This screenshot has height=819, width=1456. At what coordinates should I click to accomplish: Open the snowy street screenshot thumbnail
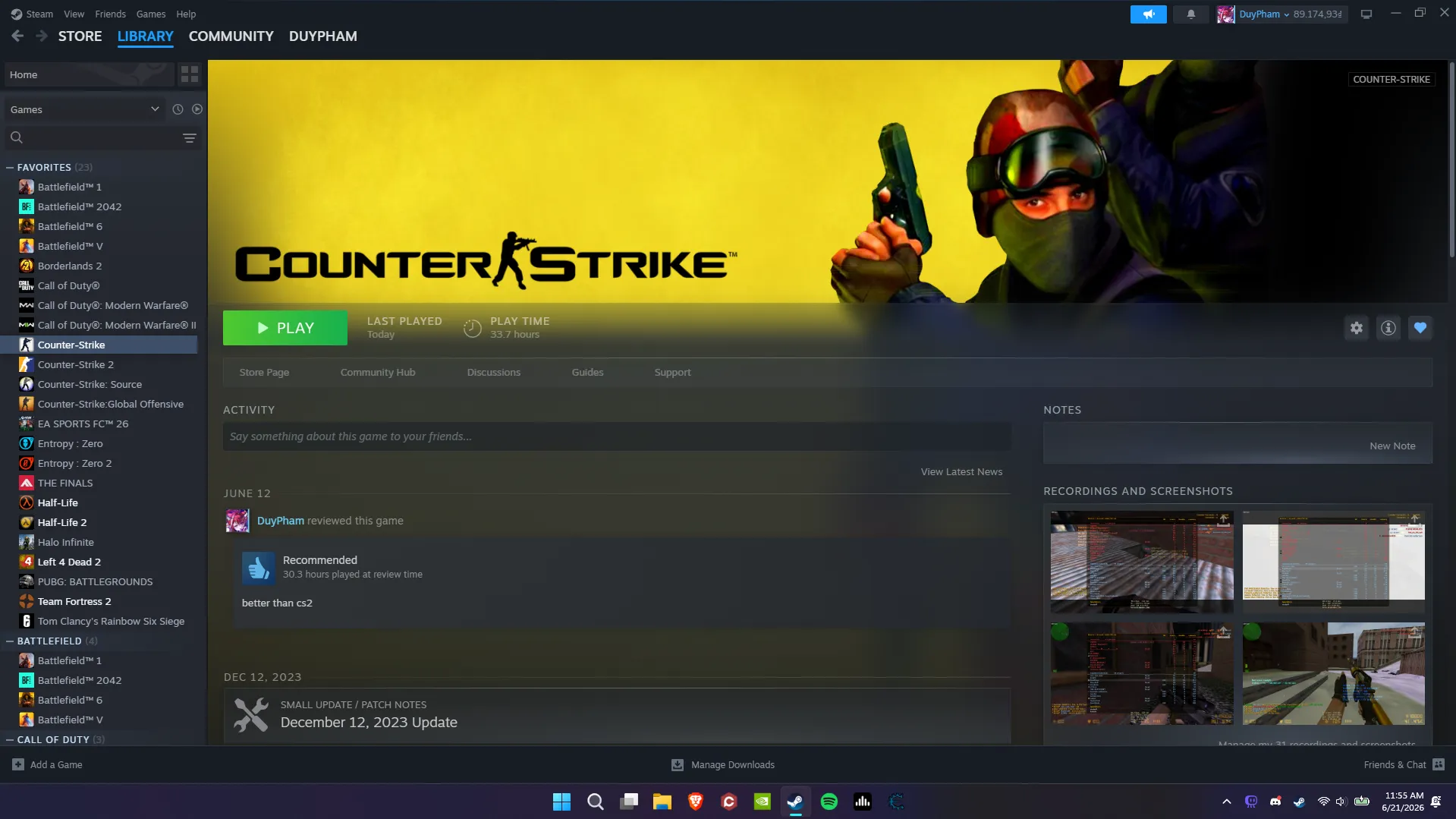(x=1333, y=673)
